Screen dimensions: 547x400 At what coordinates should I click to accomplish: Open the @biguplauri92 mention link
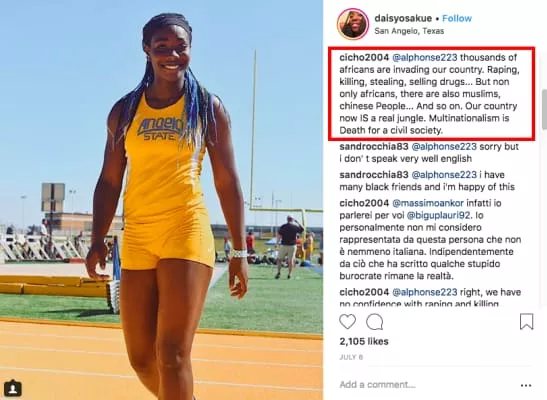[x=439, y=216]
